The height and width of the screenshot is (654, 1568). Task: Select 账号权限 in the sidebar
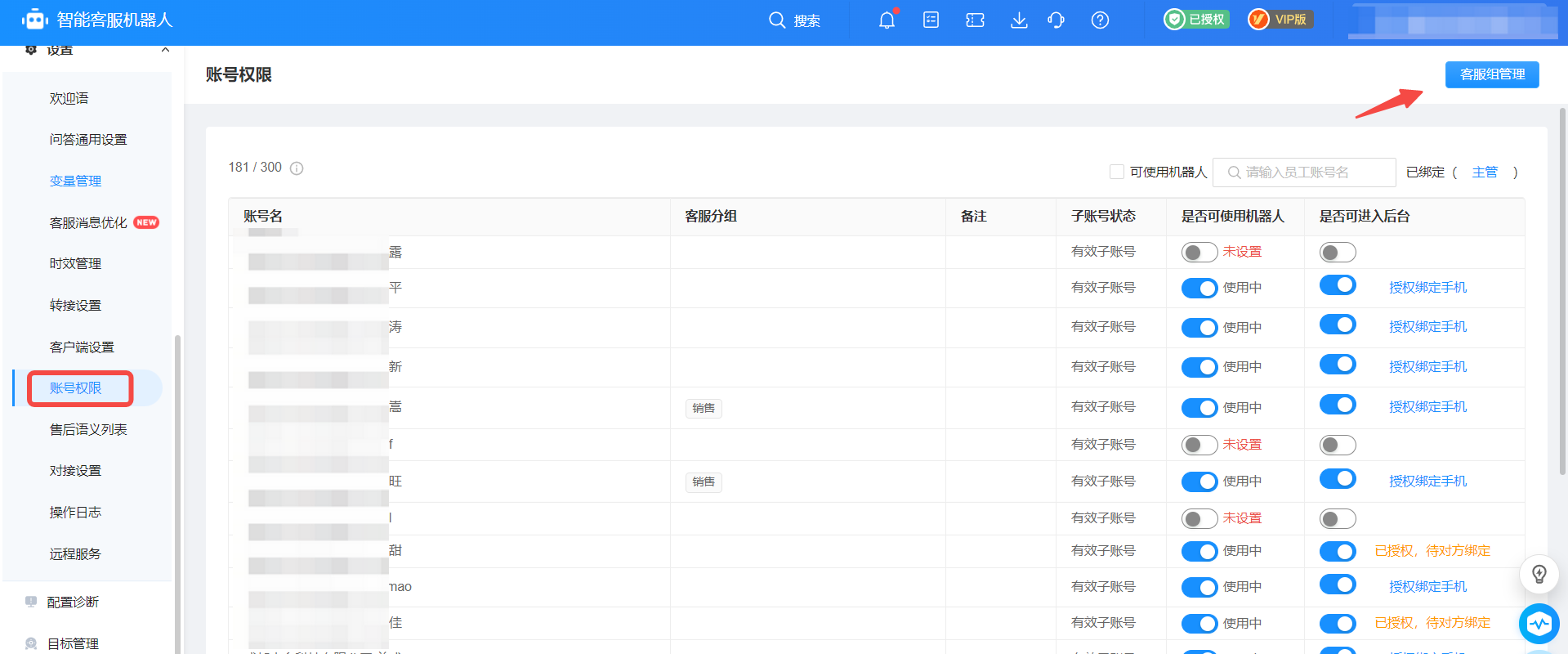pyautogui.click(x=75, y=388)
